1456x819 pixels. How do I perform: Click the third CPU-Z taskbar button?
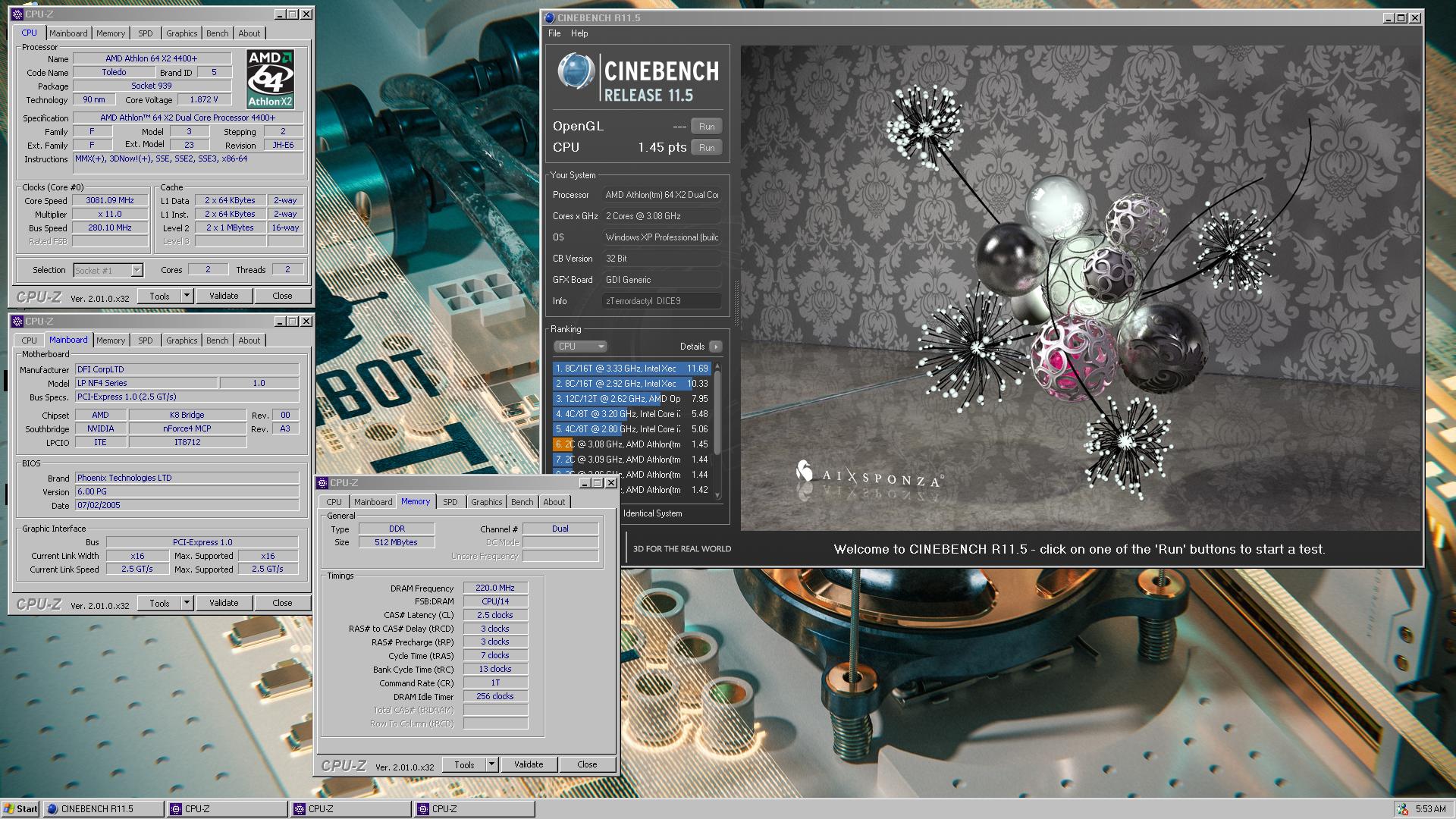click(x=475, y=808)
